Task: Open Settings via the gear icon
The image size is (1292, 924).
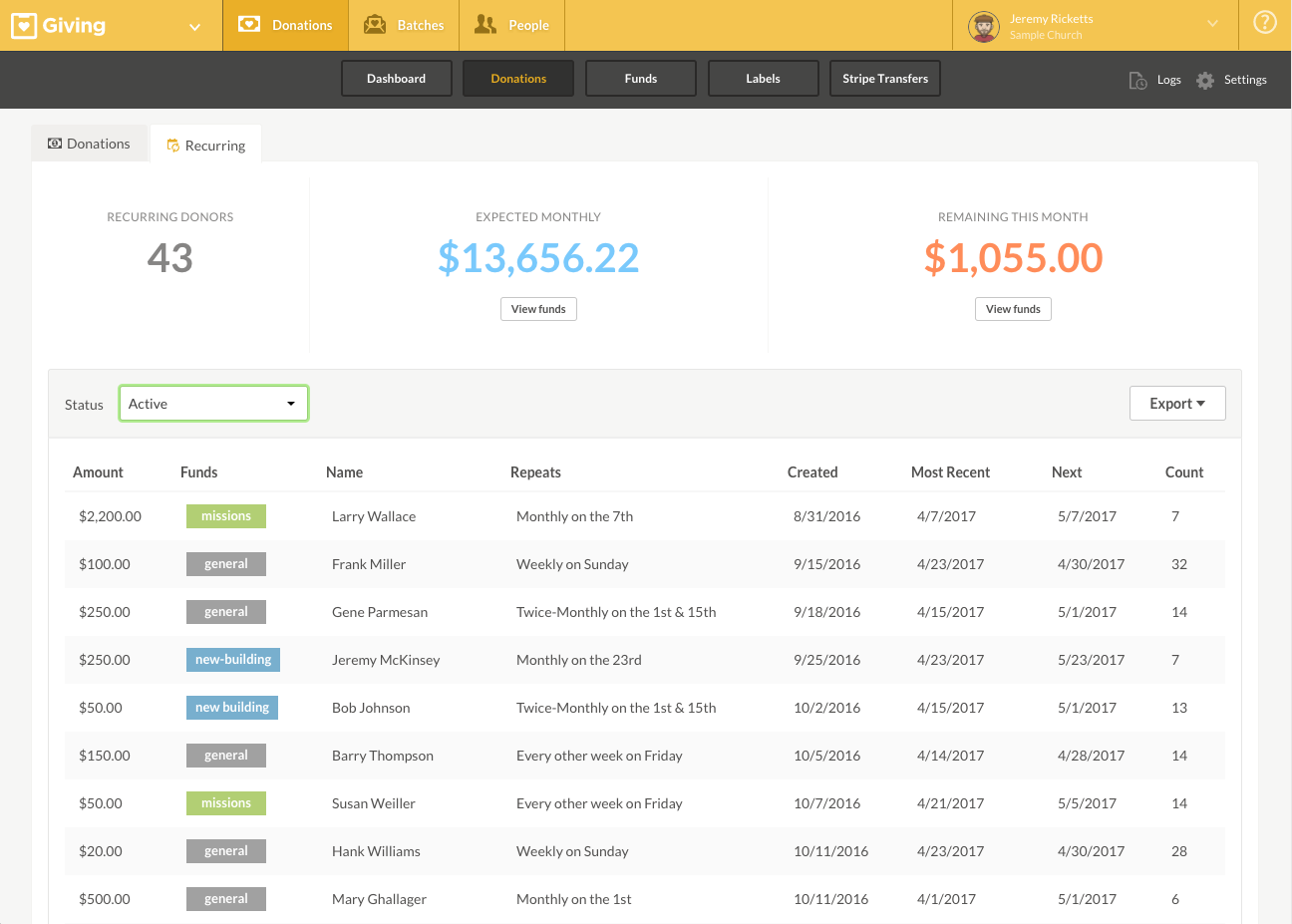Action: [1205, 80]
